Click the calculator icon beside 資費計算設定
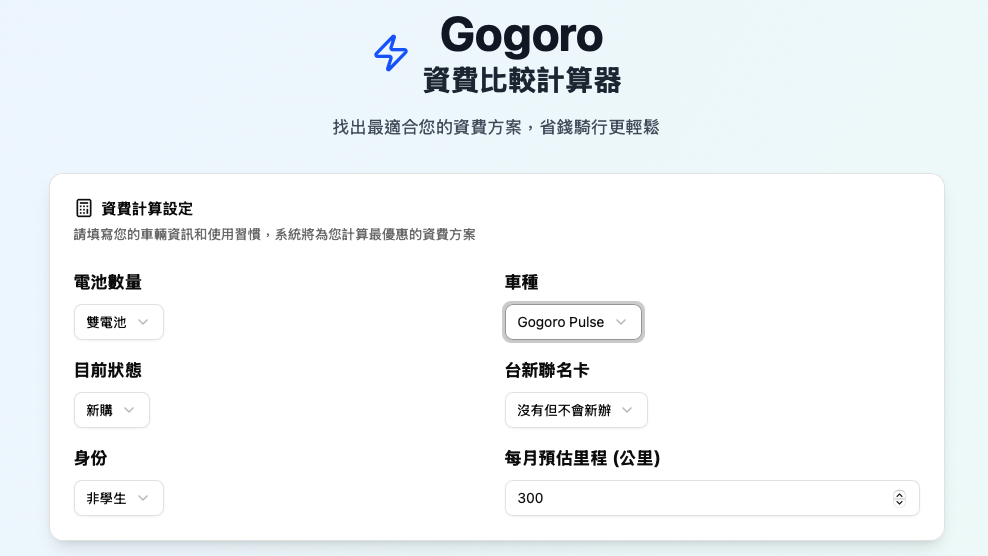Image resolution: width=988 pixels, height=556 pixels. (x=84, y=208)
